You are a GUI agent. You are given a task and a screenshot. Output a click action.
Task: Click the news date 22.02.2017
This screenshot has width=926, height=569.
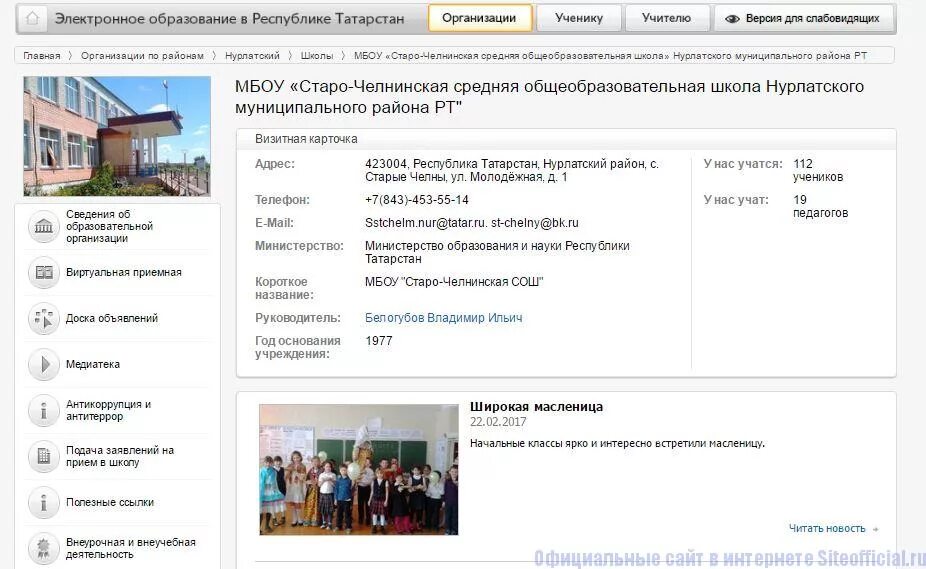pos(498,422)
